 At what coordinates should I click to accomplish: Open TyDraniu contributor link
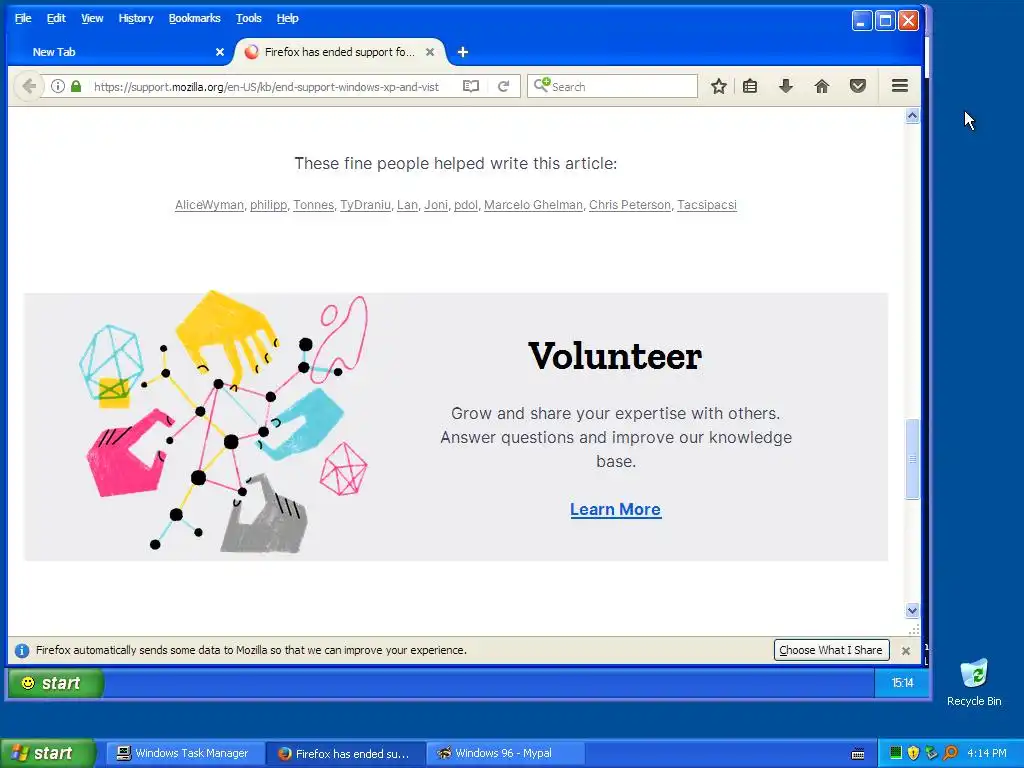point(365,205)
